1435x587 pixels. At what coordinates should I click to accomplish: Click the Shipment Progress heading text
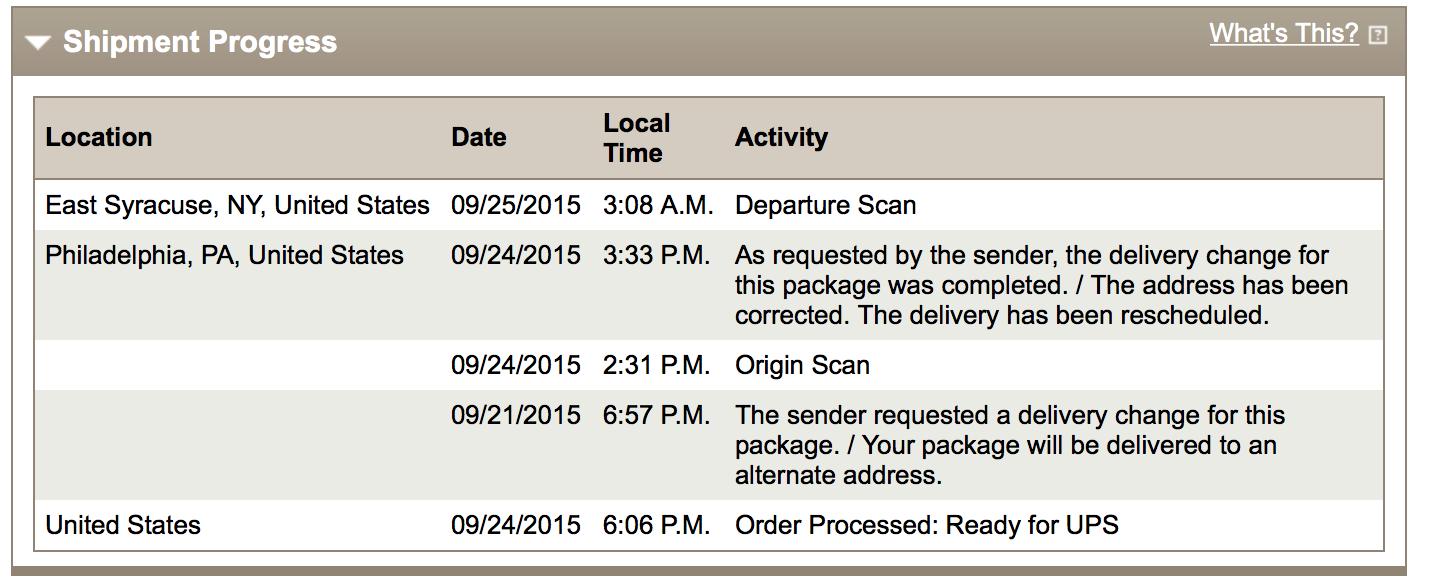[200, 43]
